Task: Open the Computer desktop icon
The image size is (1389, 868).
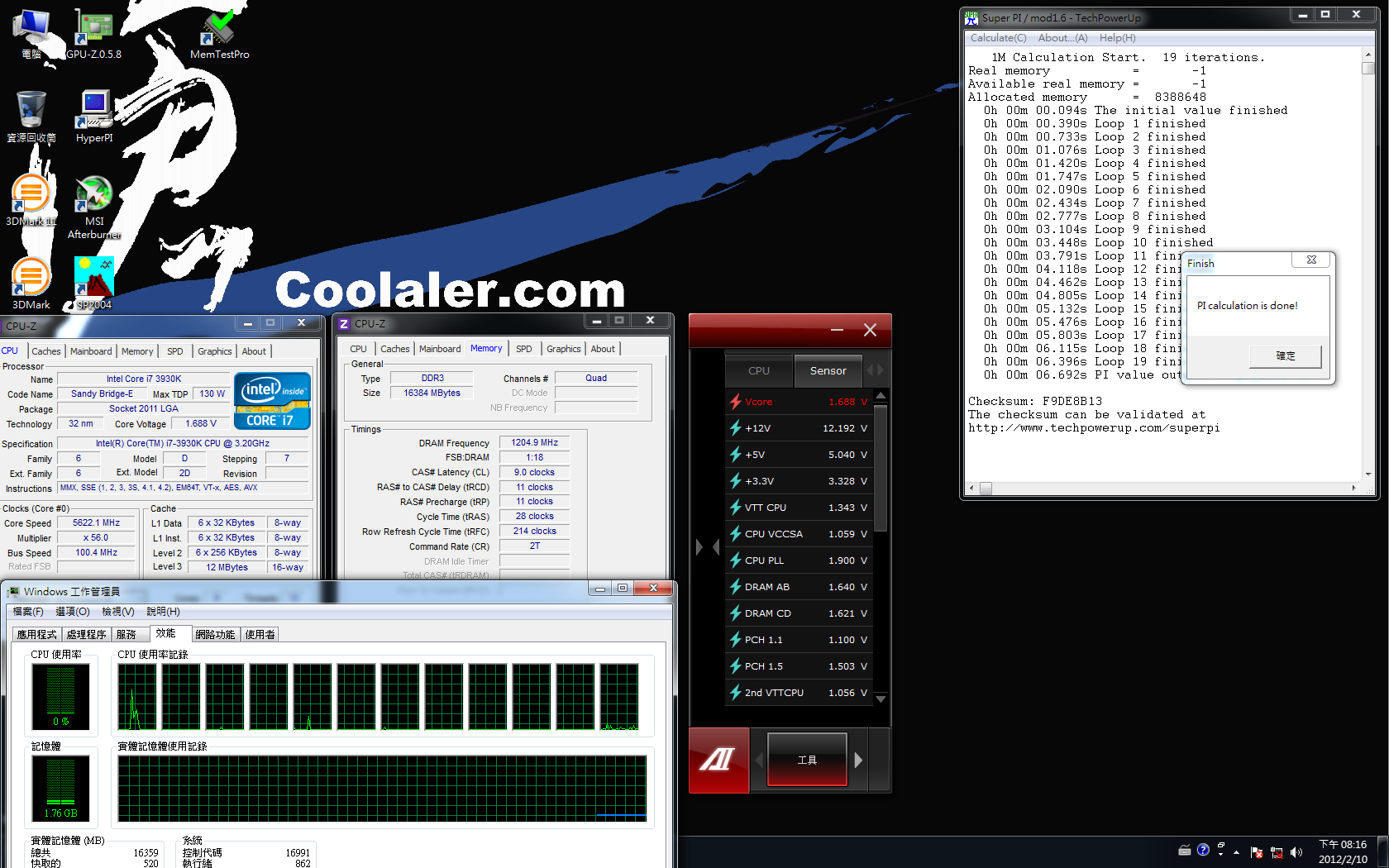Action: point(31,34)
